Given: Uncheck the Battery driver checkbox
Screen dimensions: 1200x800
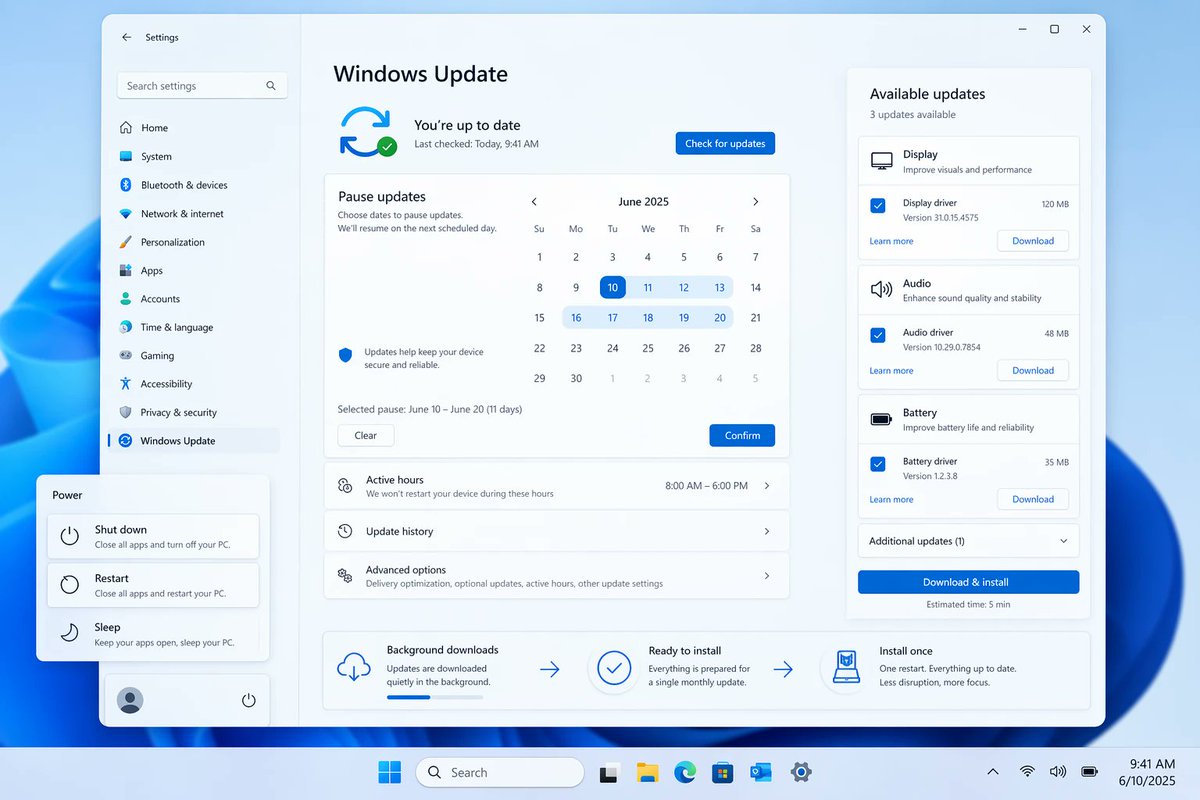Looking at the screenshot, I should point(878,464).
